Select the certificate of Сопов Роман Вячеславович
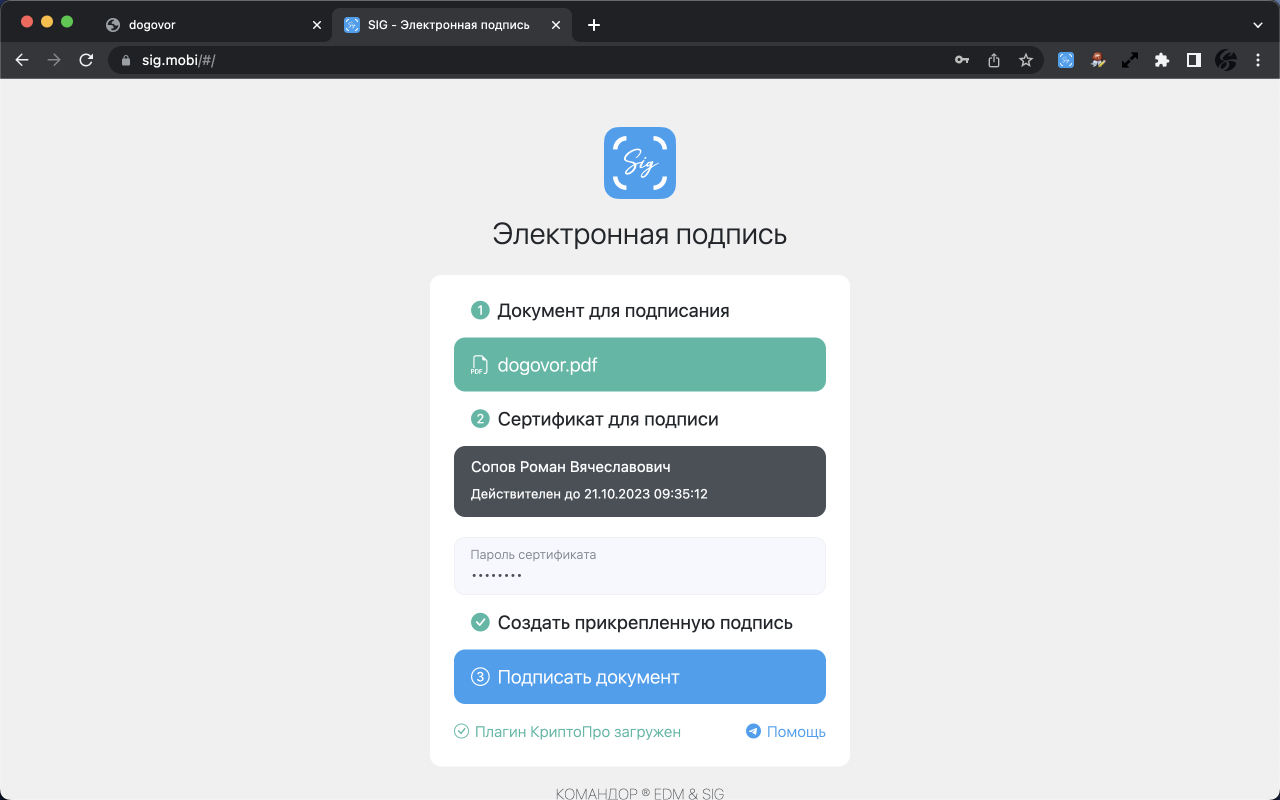This screenshot has width=1280, height=800. [x=639, y=481]
